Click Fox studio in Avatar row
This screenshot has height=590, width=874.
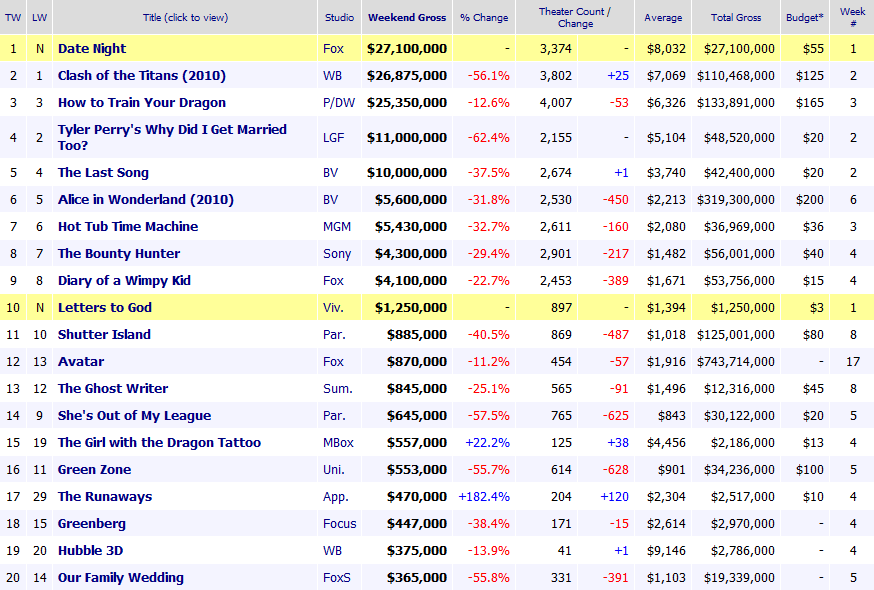coord(333,361)
